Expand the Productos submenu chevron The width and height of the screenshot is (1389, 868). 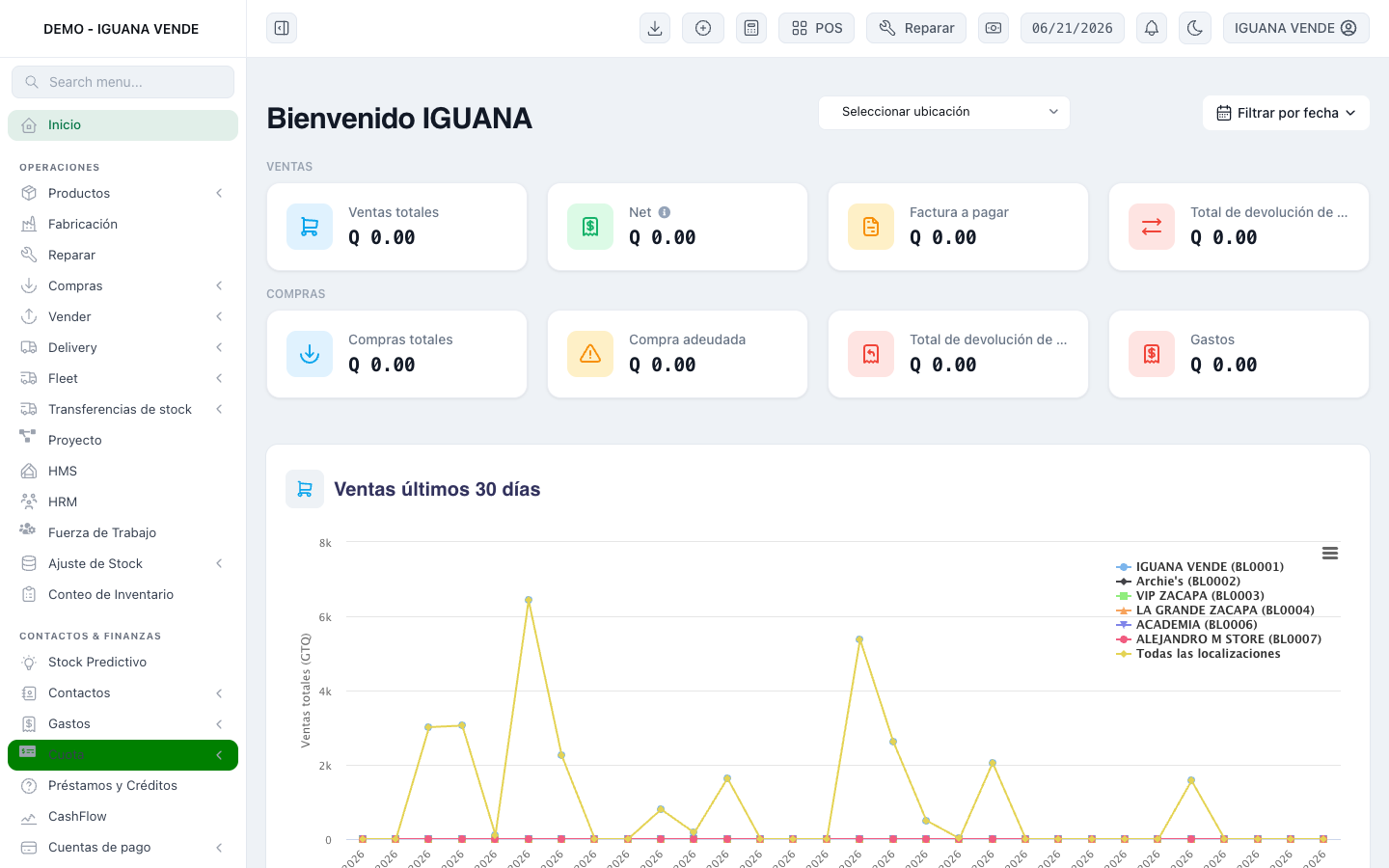[x=219, y=193]
